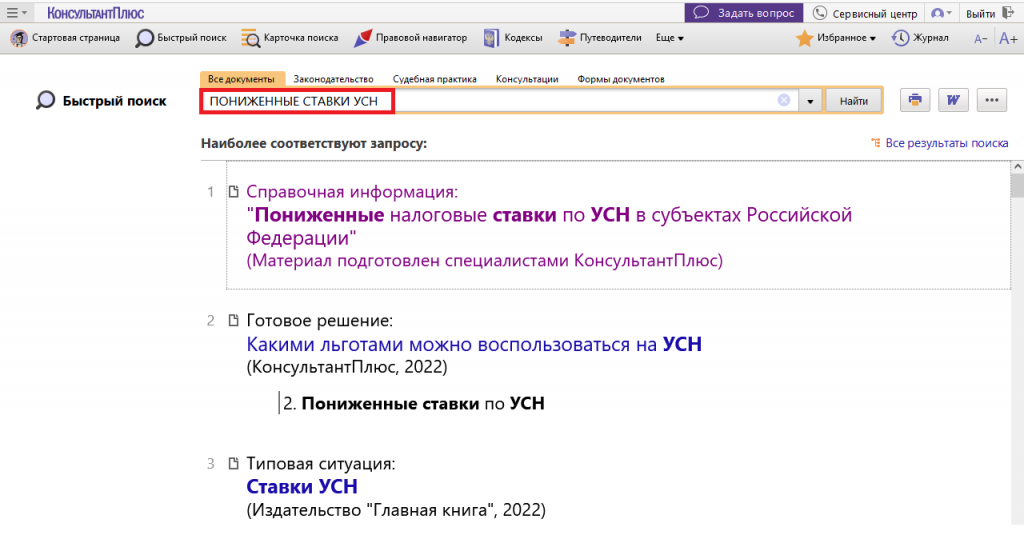Open the Стартовая страница toolbar item
This screenshot has height=535, width=1024.
pos(66,38)
